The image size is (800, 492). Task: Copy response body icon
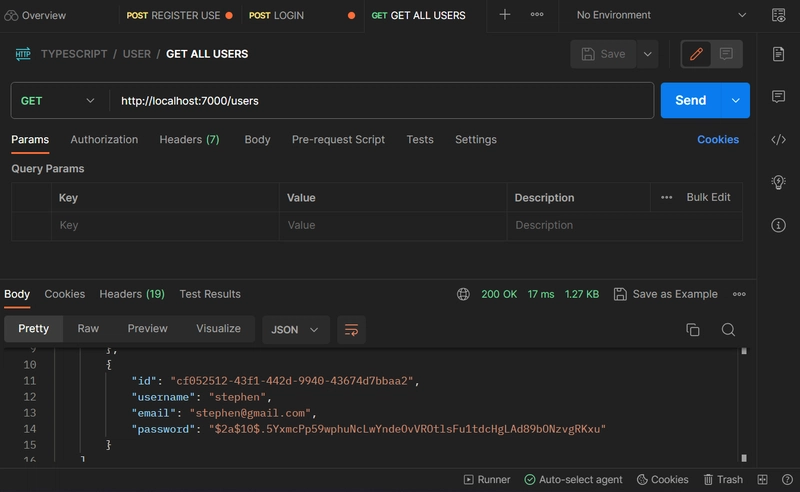pos(693,330)
